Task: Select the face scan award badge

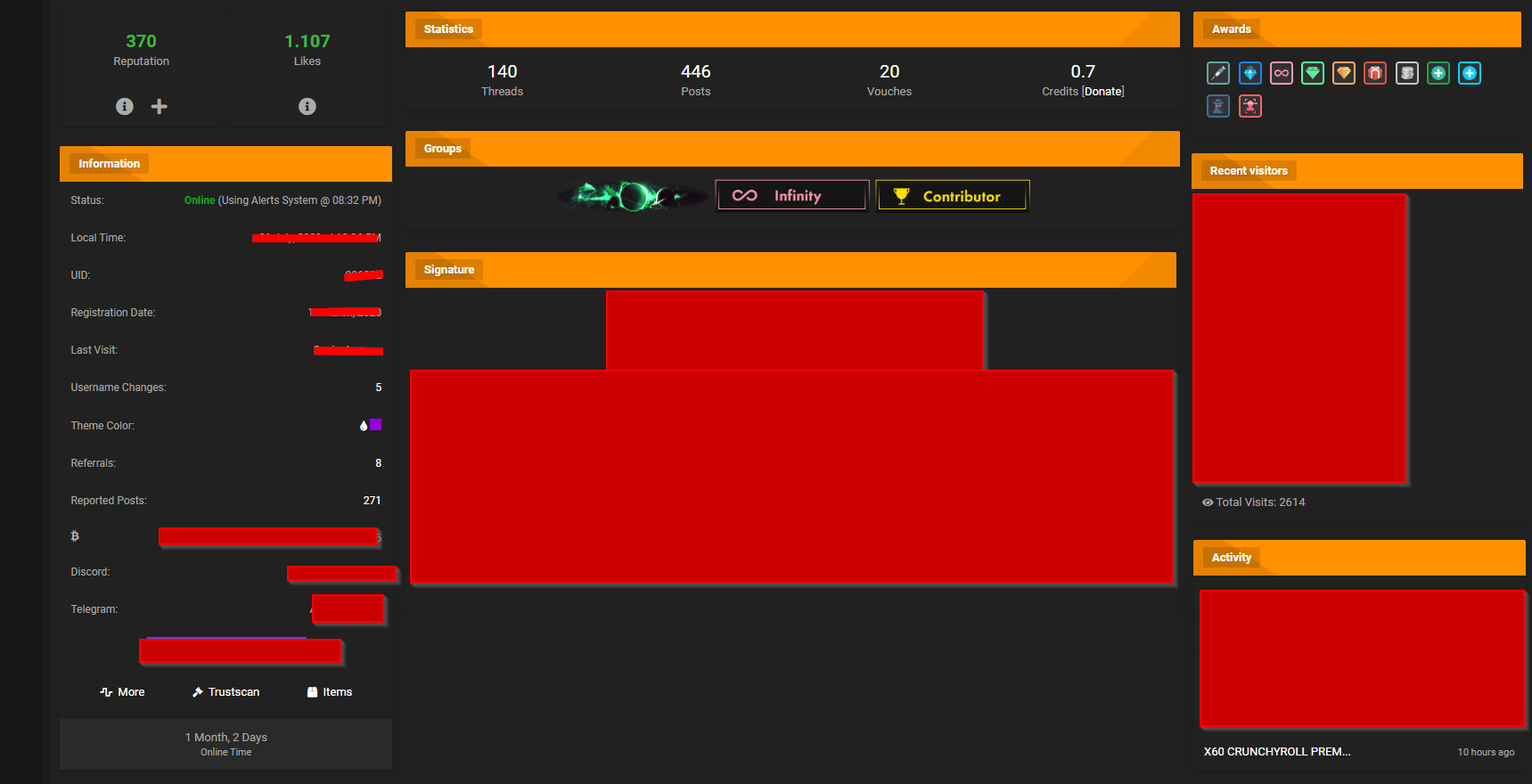Action: 1250,106
